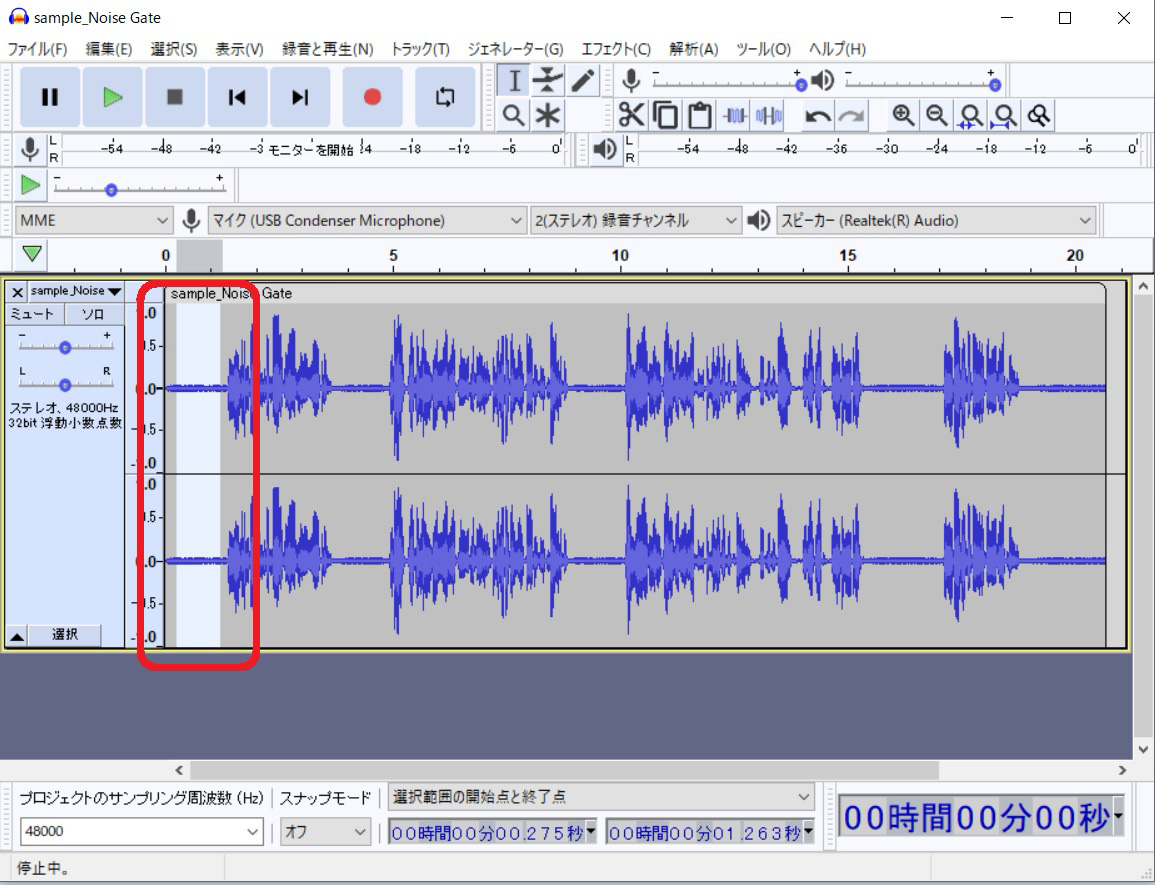Click the Cut scissors icon
Viewport: 1155px width, 885px height.
631,115
